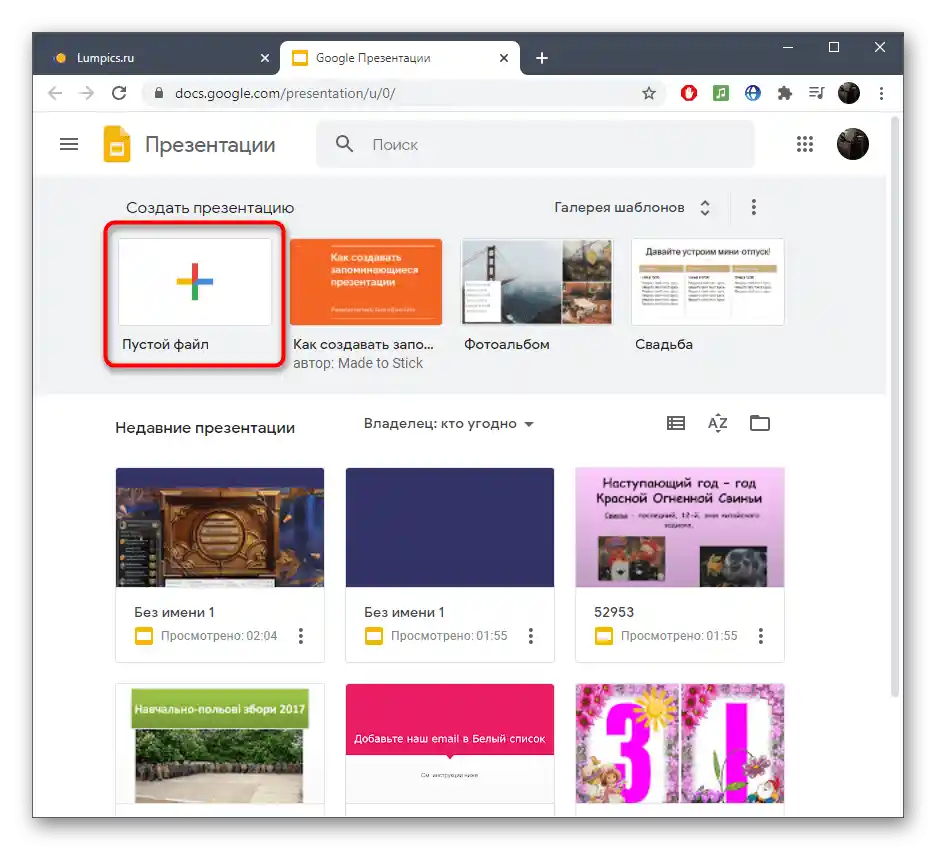
Task: Click the Презентации title text
Action: point(210,144)
